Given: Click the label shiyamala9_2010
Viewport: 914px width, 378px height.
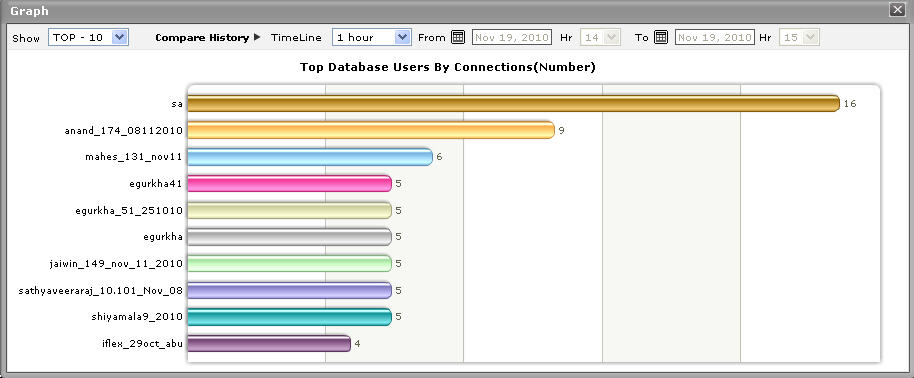Looking at the screenshot, I should [x=137, y=317].
